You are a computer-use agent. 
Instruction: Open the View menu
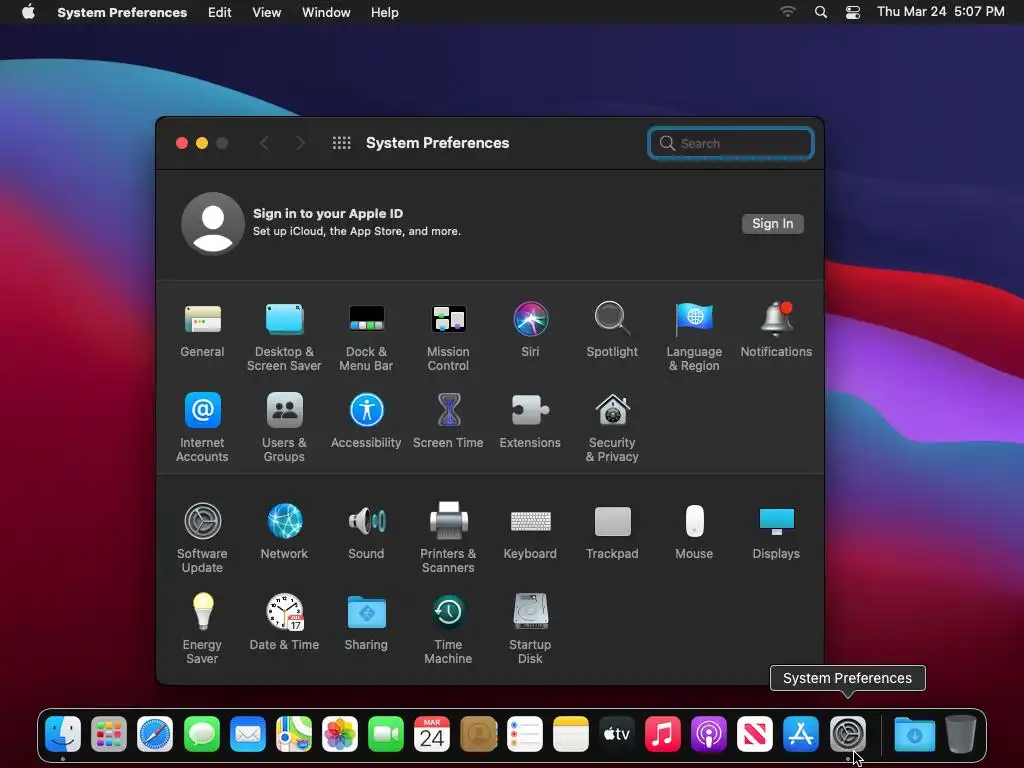(x=266, y=12)
